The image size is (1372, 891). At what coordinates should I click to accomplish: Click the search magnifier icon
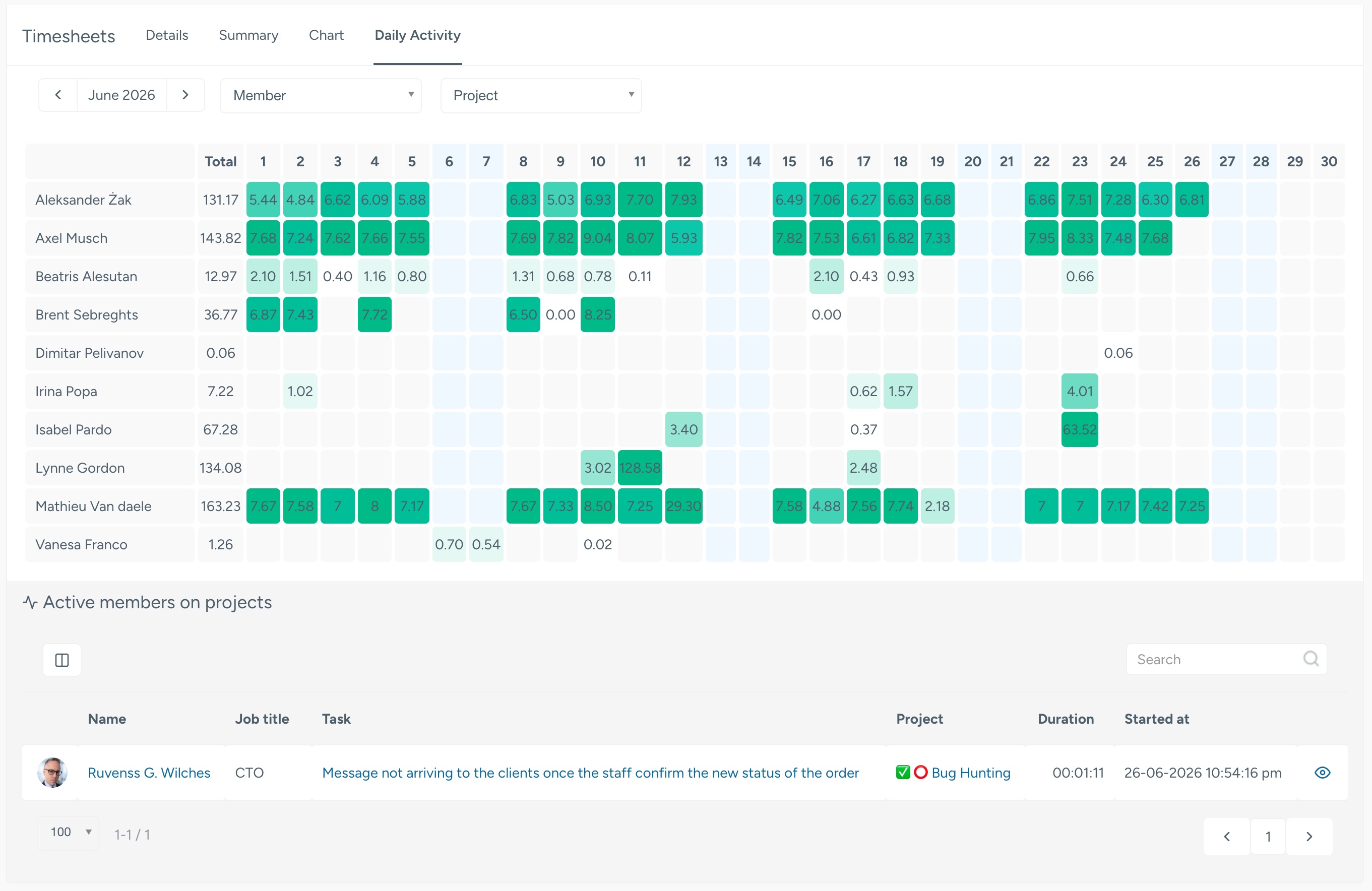tap(1311, 659)
